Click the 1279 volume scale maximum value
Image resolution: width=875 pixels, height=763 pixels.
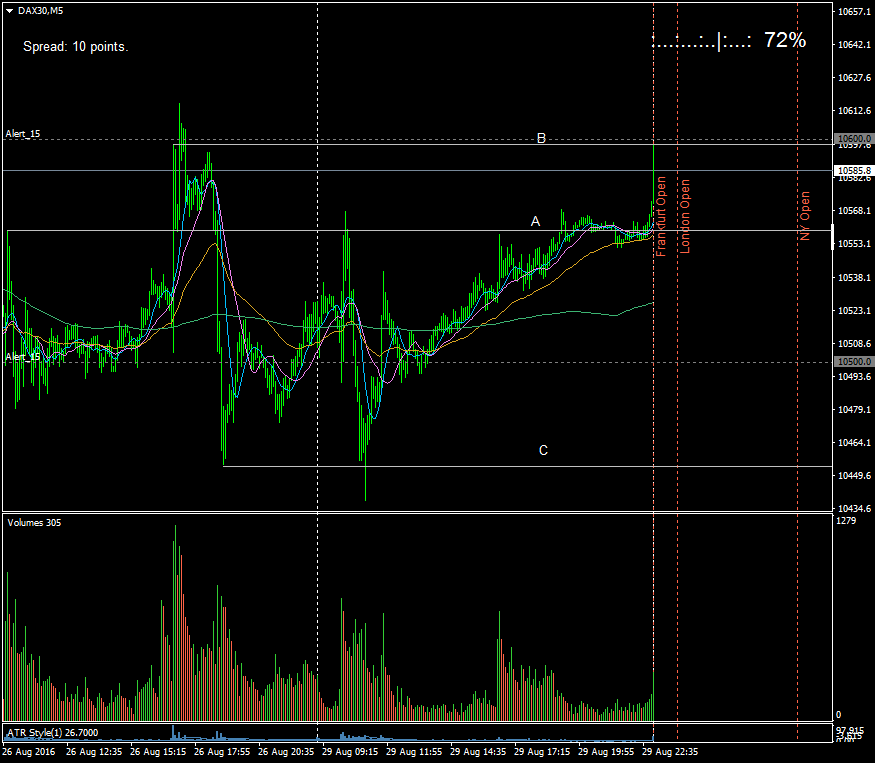846,521
